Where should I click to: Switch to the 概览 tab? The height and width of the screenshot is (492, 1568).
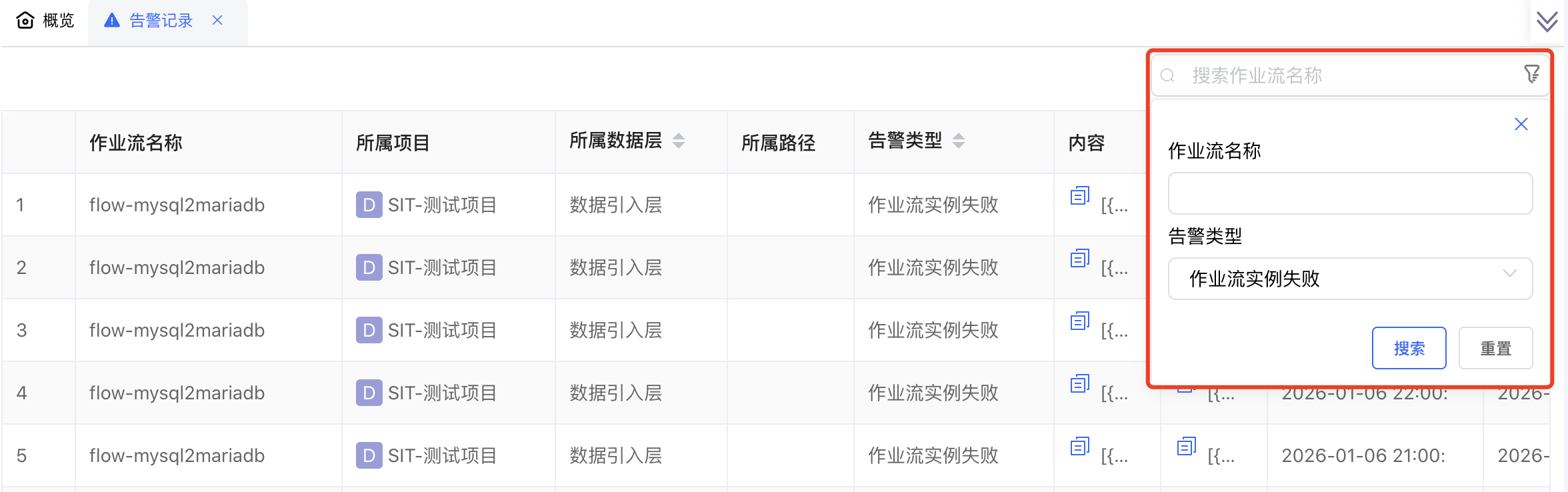click(x=57, y=20)
